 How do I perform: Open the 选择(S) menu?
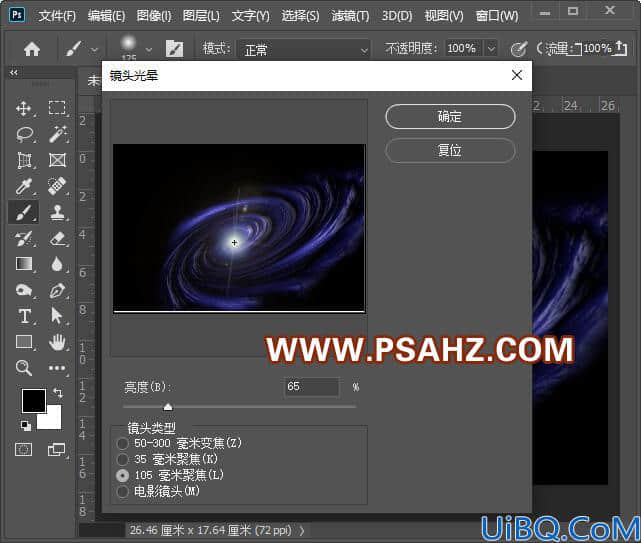pos(300,16)
